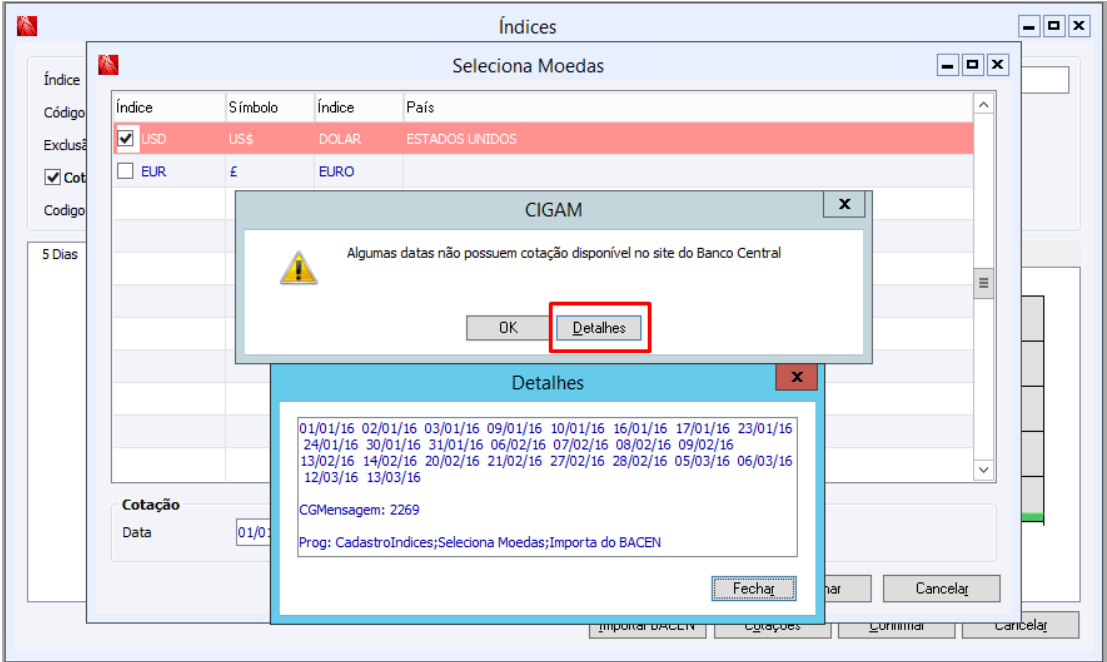
Task: Click the date 13/03/16 in Detalhes
Action: [393, 477]
